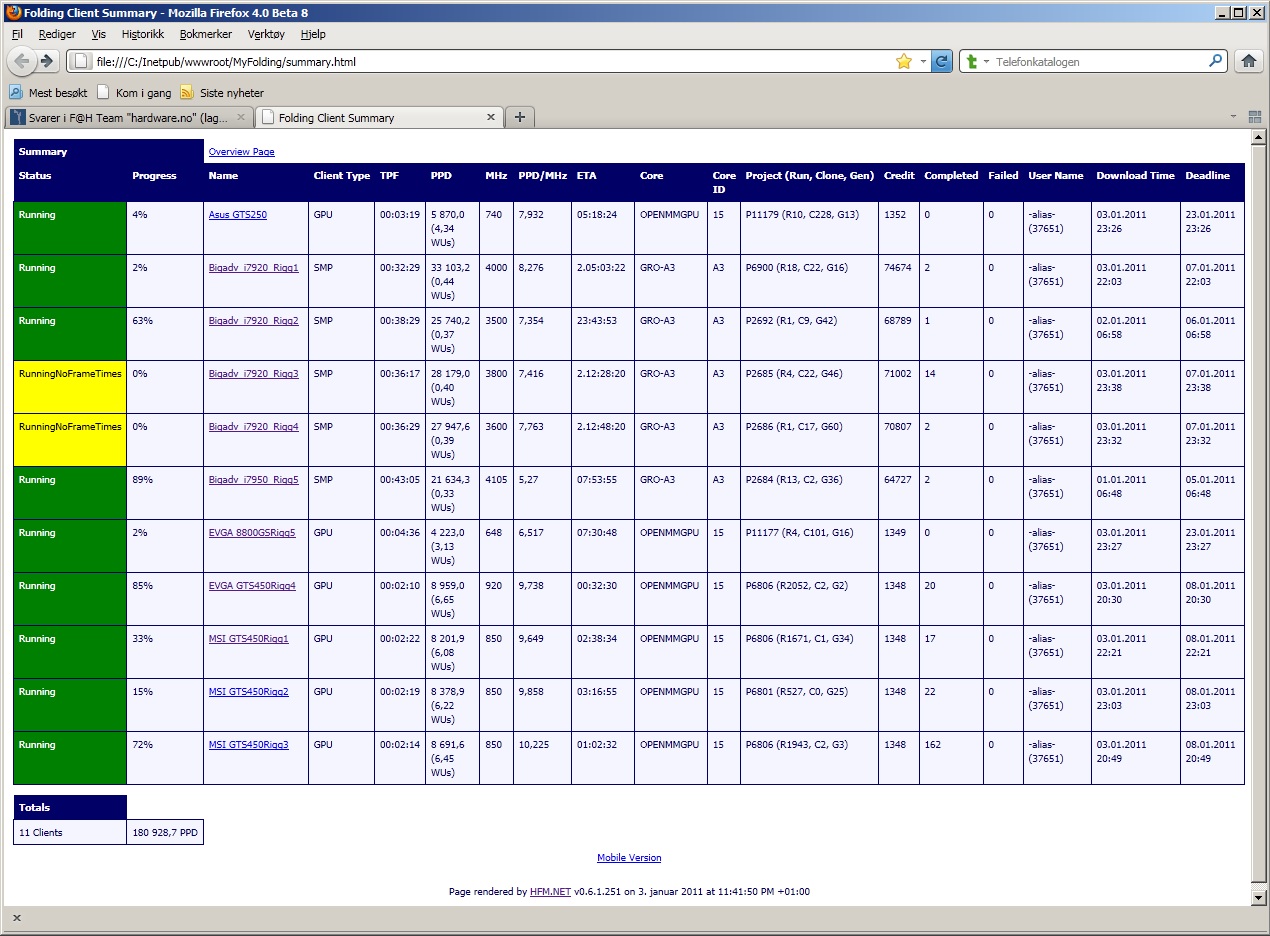
Task: Click TPF value 00:43:05
Action: tap(400, 480)
